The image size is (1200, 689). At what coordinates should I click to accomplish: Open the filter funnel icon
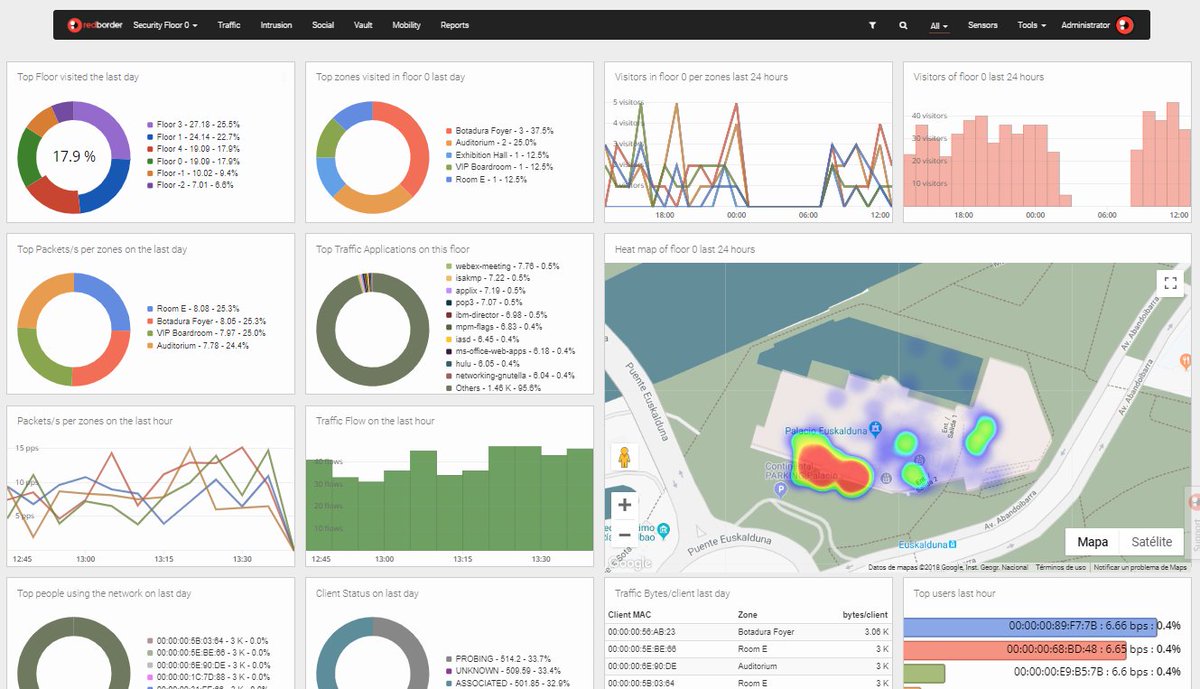coord(872,25)
